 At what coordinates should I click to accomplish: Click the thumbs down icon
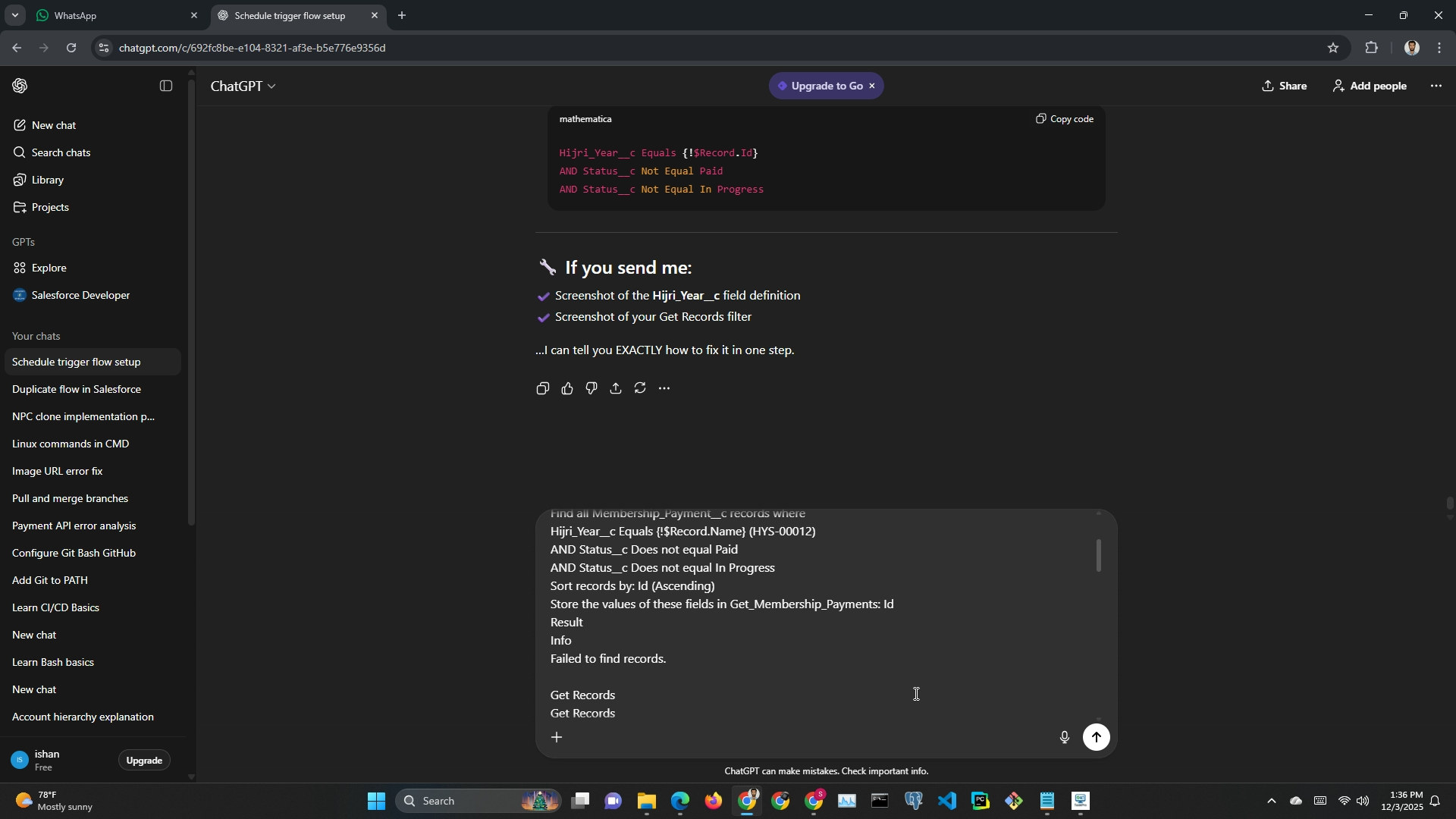591,389
